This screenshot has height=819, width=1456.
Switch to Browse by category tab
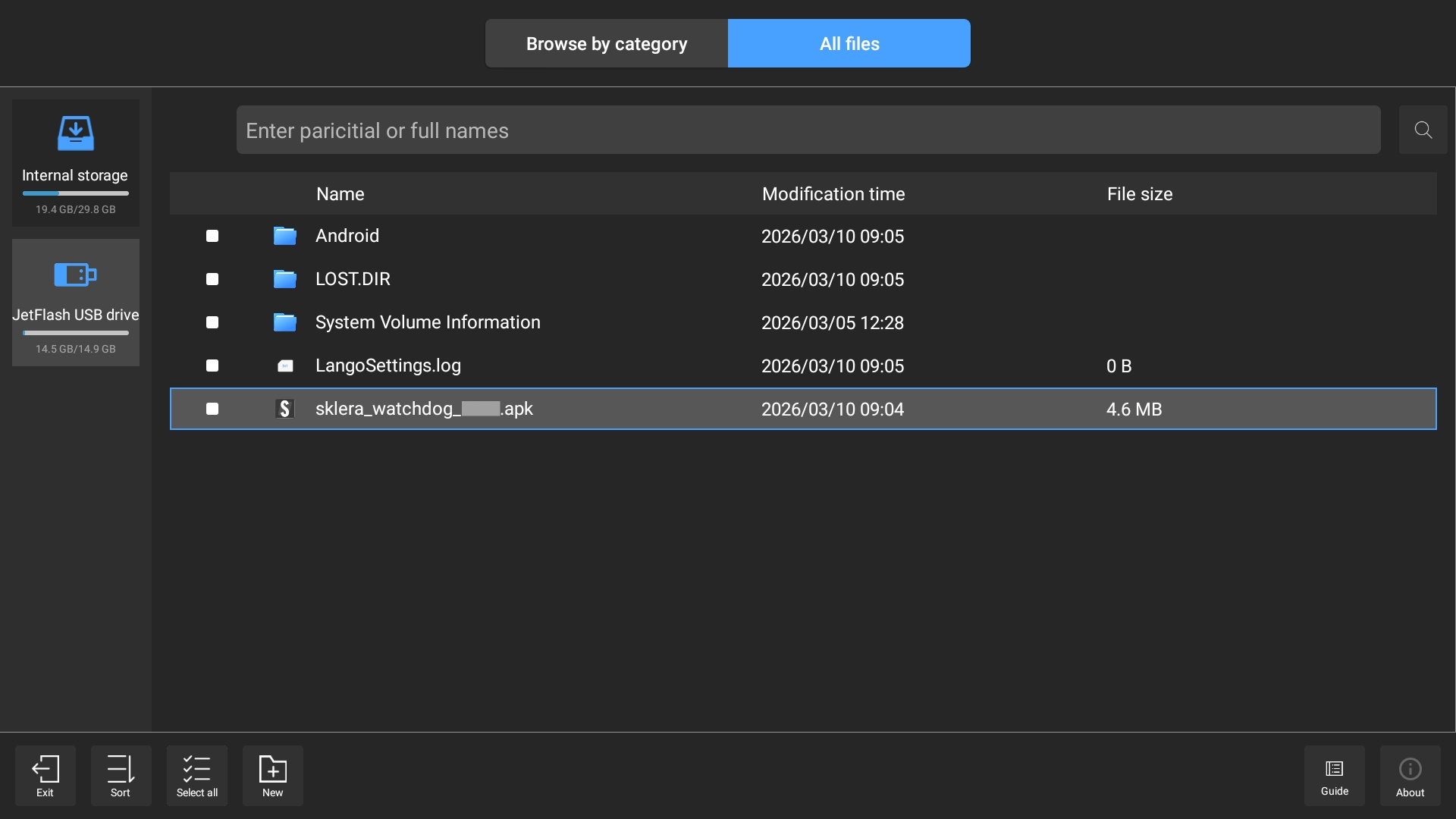pyautogui.click(x=607, y=43)
